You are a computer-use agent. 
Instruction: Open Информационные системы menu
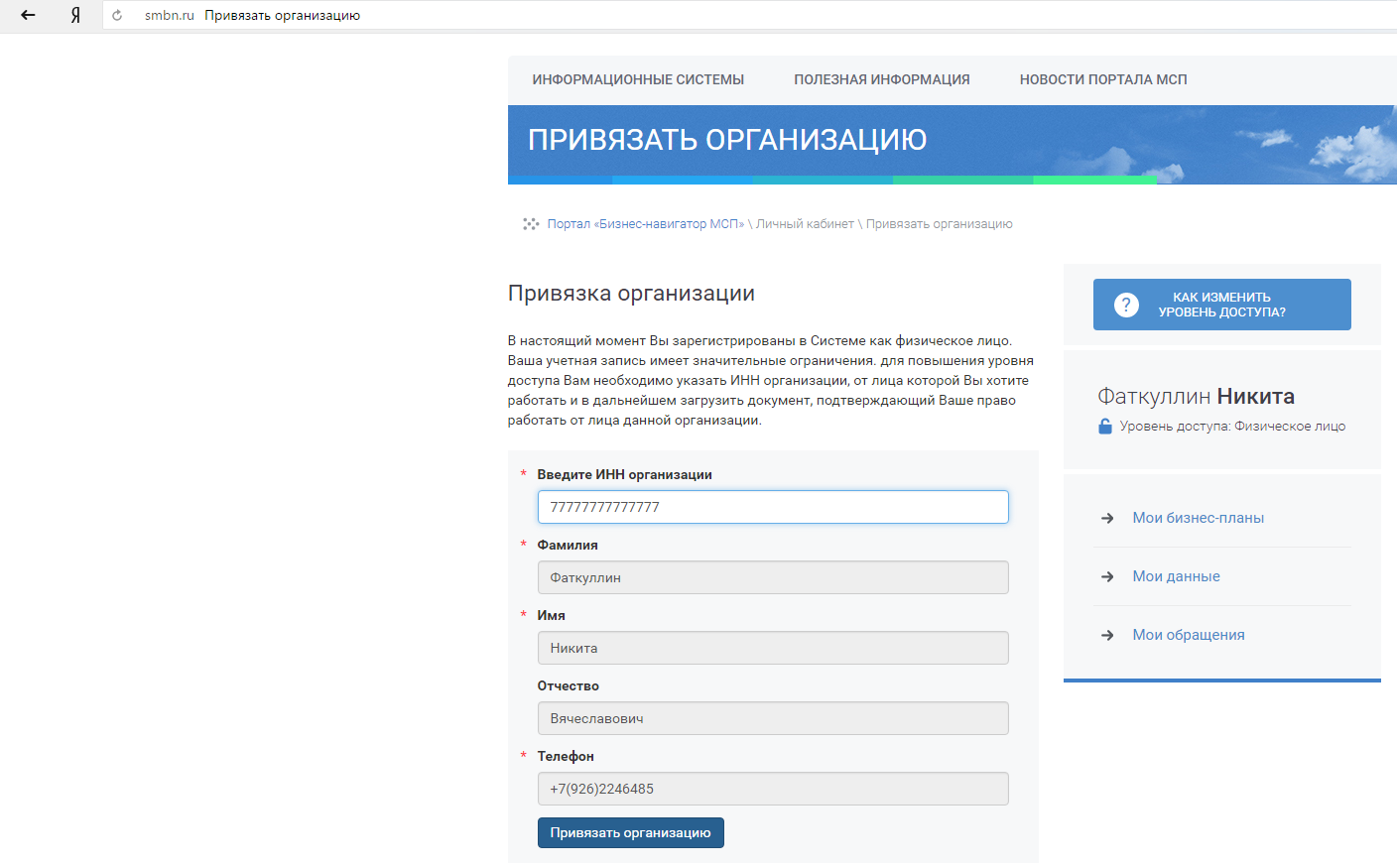pos(638,79)
